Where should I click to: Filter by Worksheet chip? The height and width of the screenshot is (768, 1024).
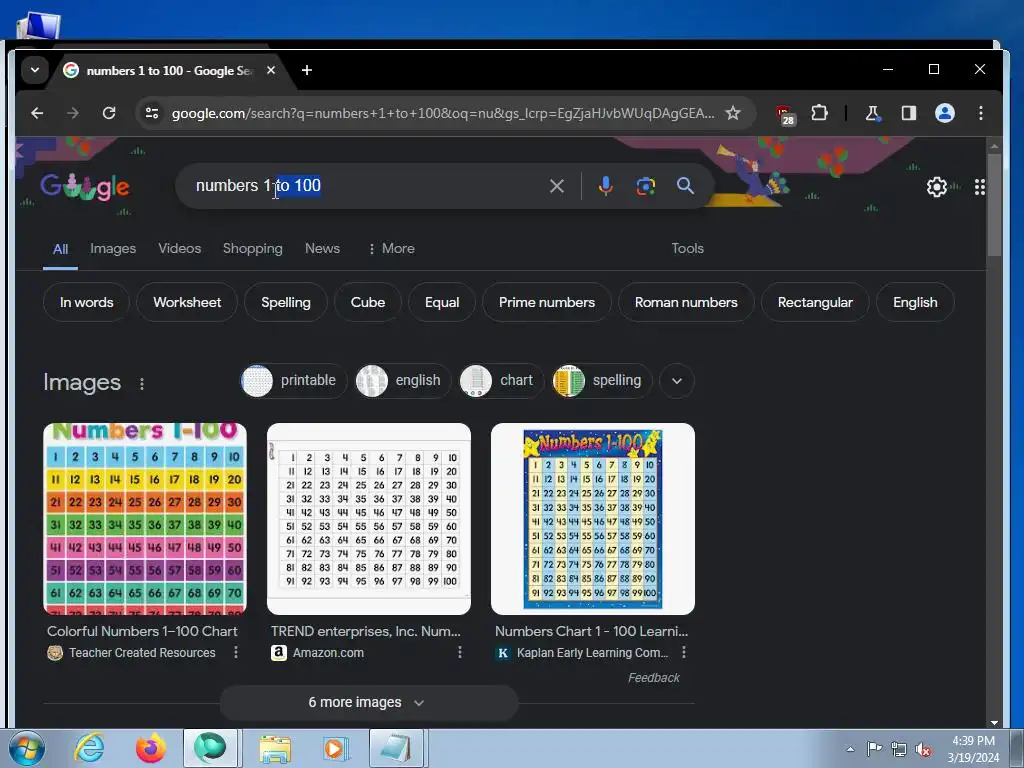(x=187, y=302)
